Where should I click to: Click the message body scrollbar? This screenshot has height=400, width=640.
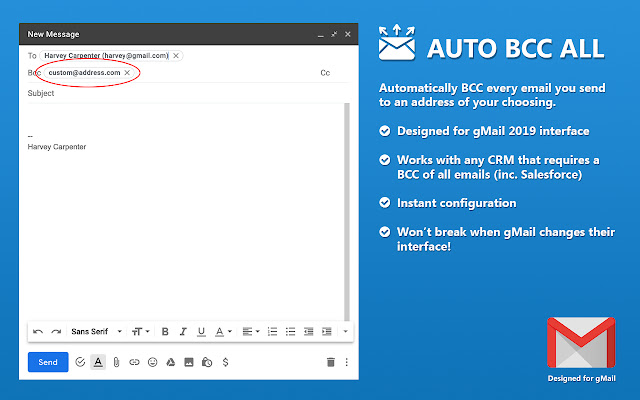347,212
